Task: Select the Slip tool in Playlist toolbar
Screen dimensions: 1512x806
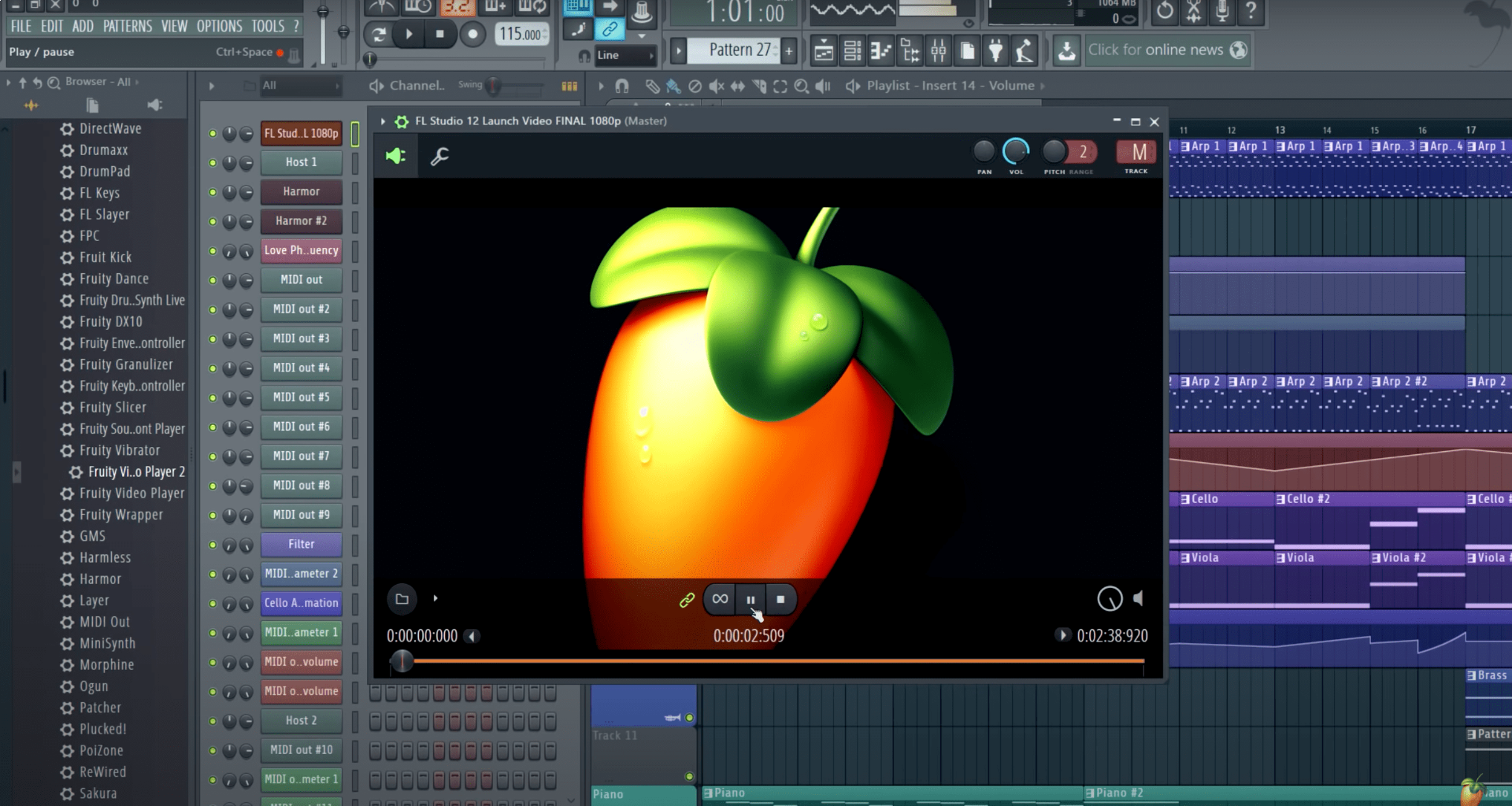Action: pos(737,86)
